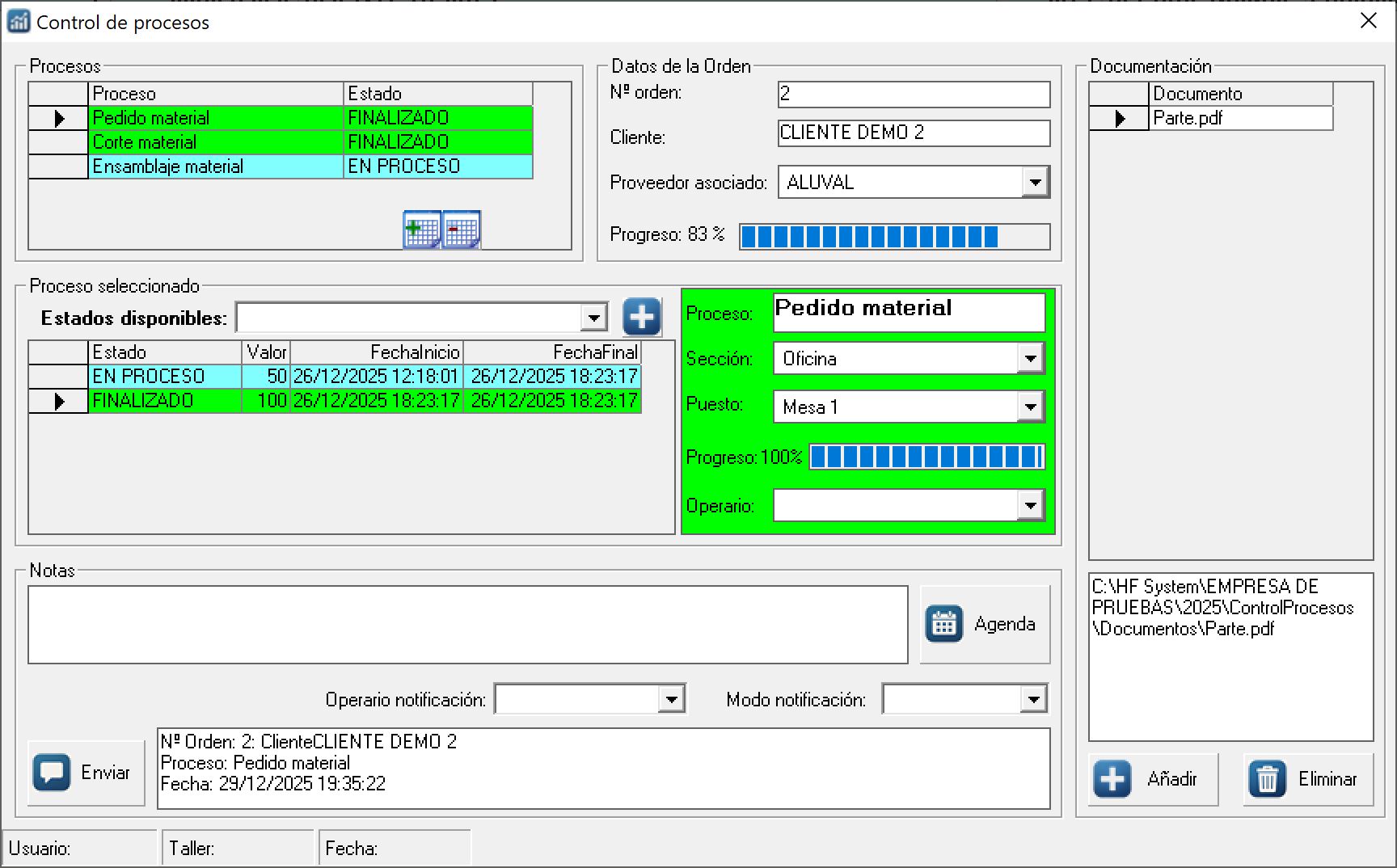Open the Sección dropdown showing Oficina
The height and width of the screenshot is (868, 1397).
tap(1030, 358)
